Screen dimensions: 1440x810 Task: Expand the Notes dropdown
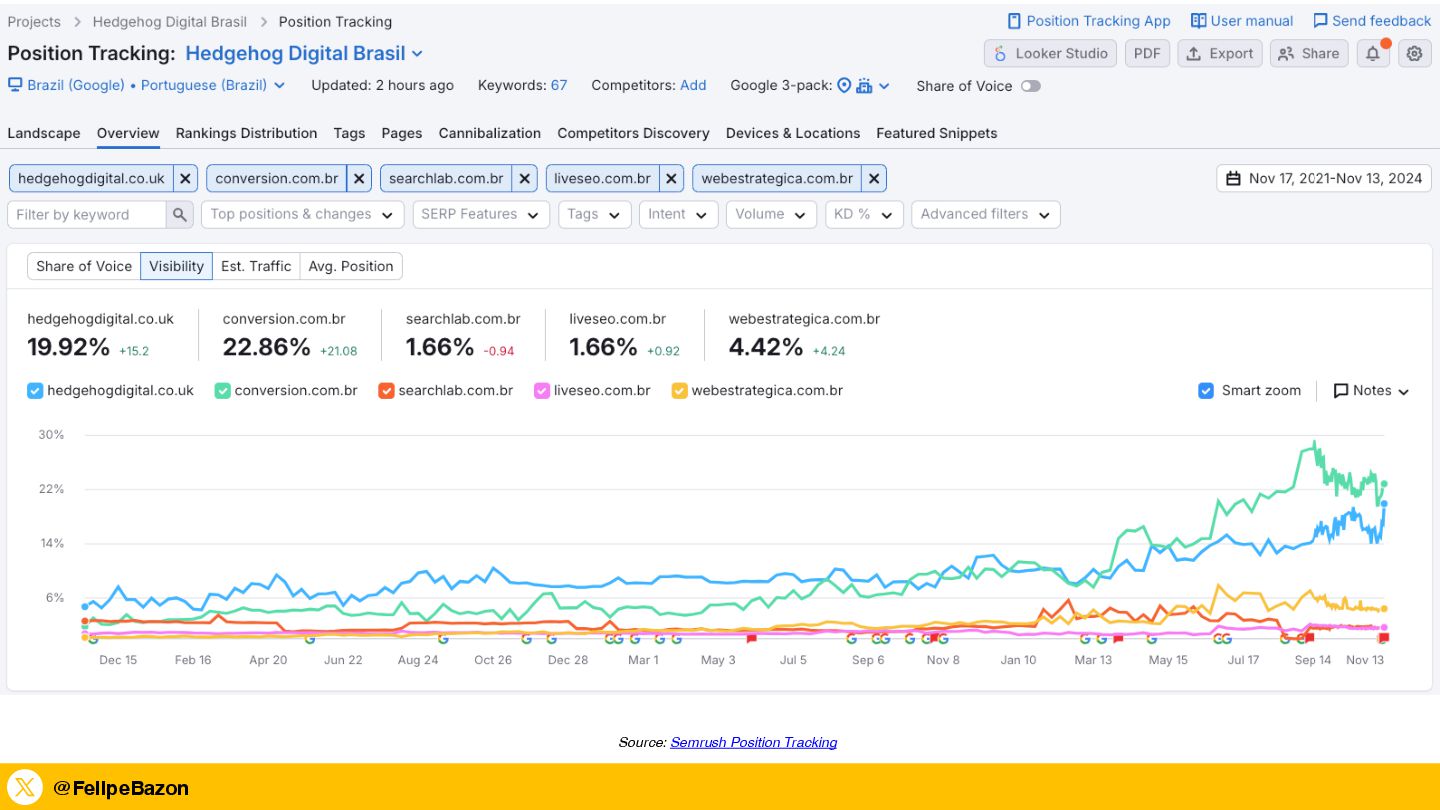pyautogui.click(x=1371, y=391)
